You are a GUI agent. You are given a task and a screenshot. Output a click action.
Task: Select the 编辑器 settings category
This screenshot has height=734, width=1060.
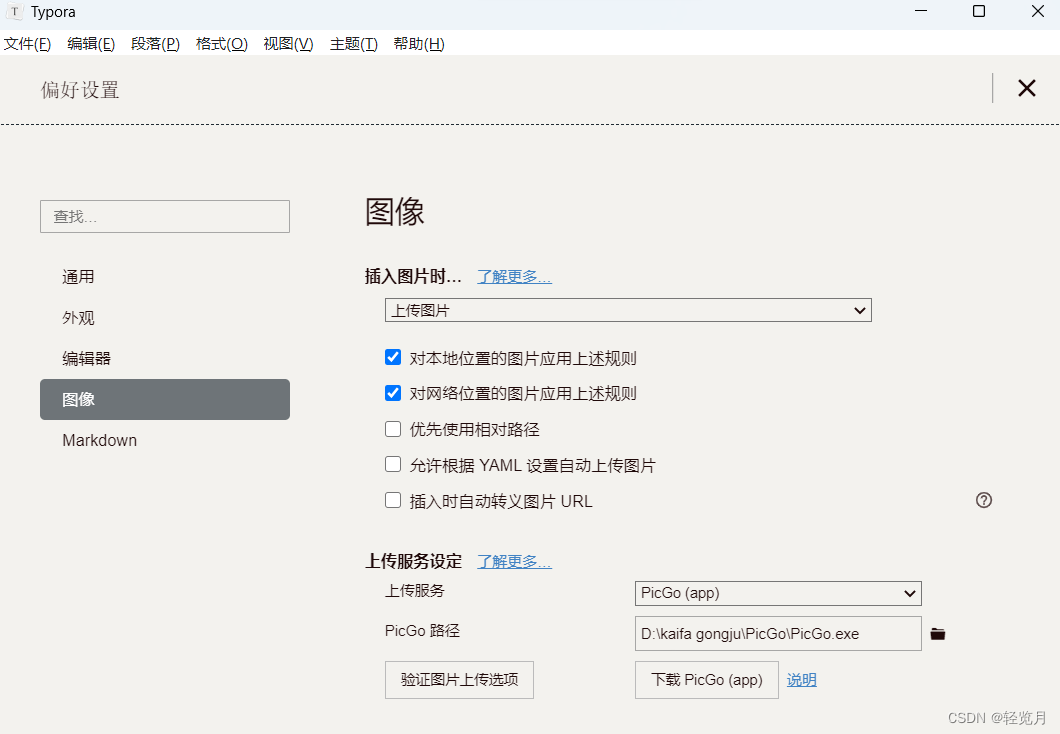165,358
